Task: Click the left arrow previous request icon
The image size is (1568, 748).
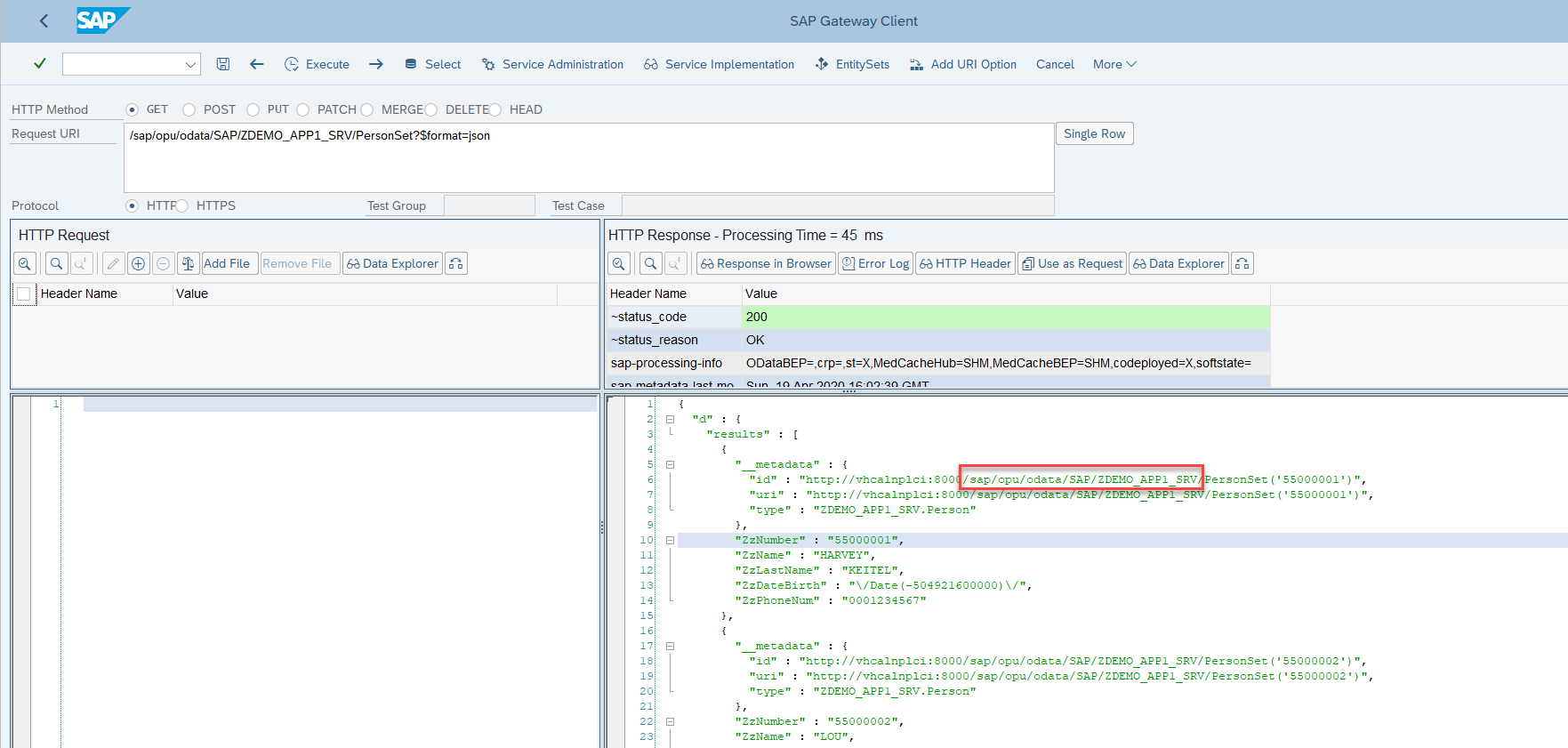Action: click(257, 64)
